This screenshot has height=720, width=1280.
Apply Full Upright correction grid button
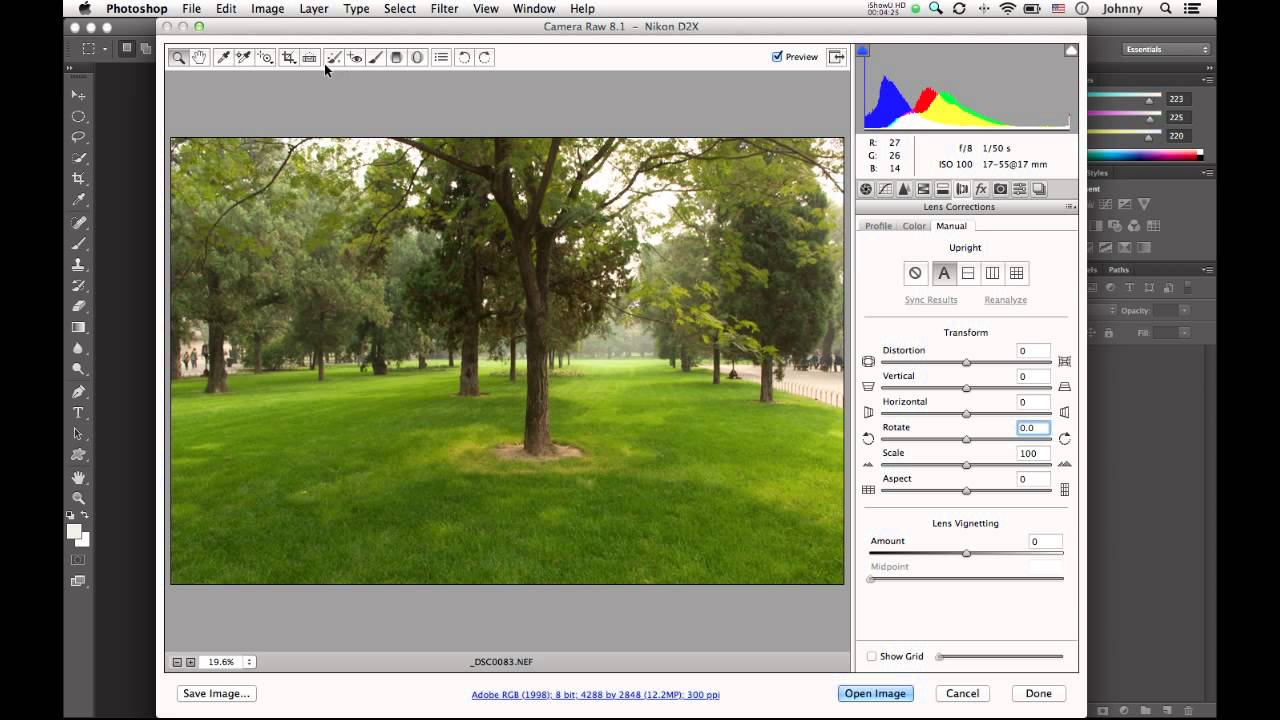(x=1017, y=273)
